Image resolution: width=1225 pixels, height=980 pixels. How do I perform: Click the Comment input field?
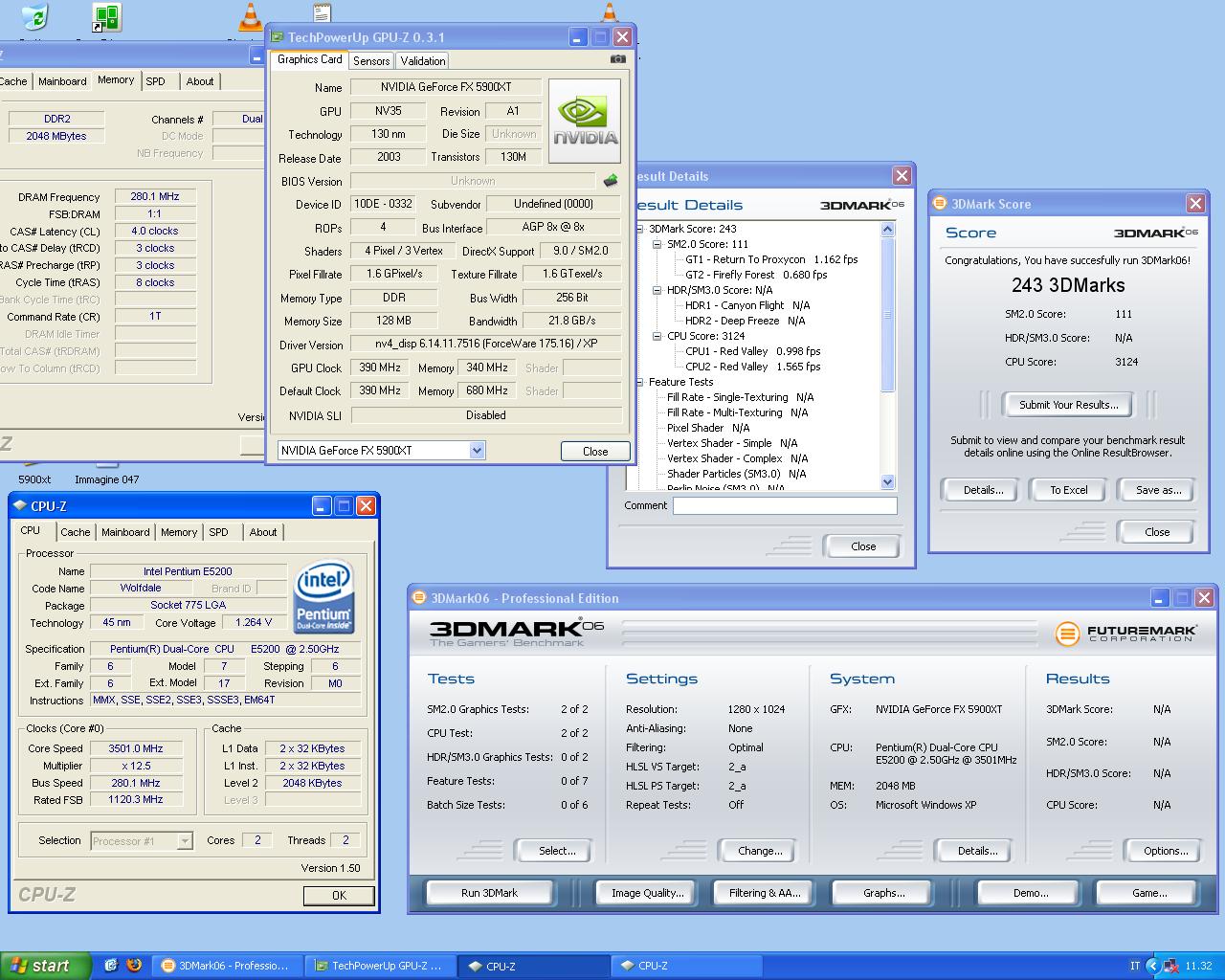click(x=785, y=506)
